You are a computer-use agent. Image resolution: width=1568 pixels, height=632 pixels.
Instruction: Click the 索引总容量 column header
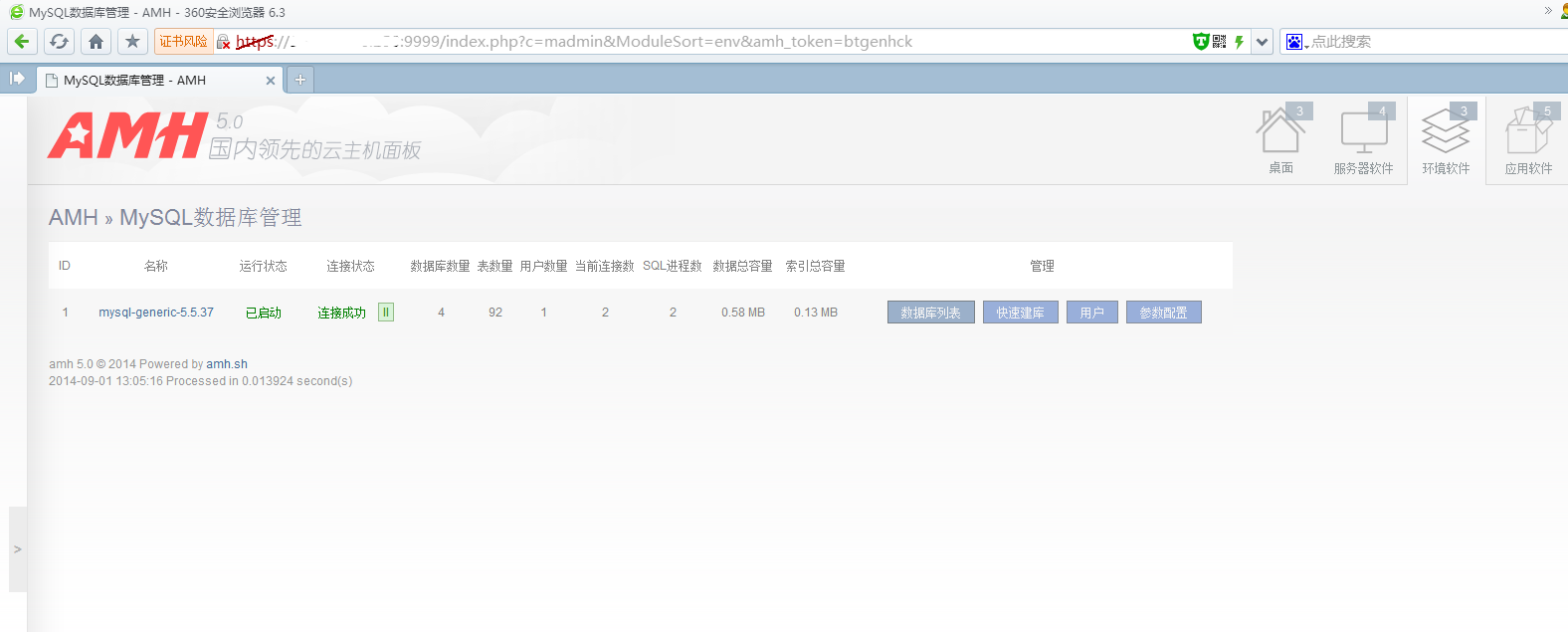815,266
